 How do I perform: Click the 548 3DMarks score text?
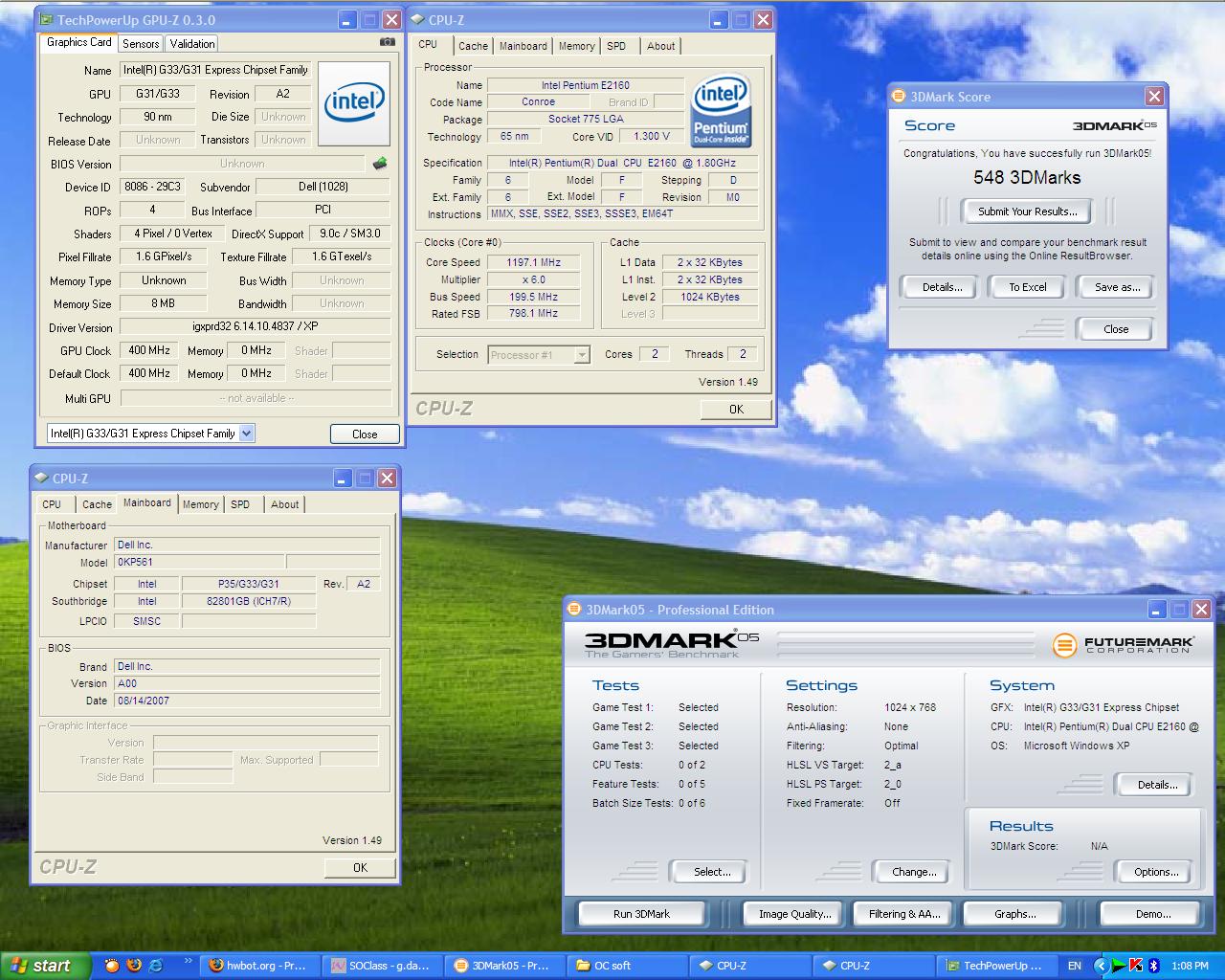coord(1027,177)
